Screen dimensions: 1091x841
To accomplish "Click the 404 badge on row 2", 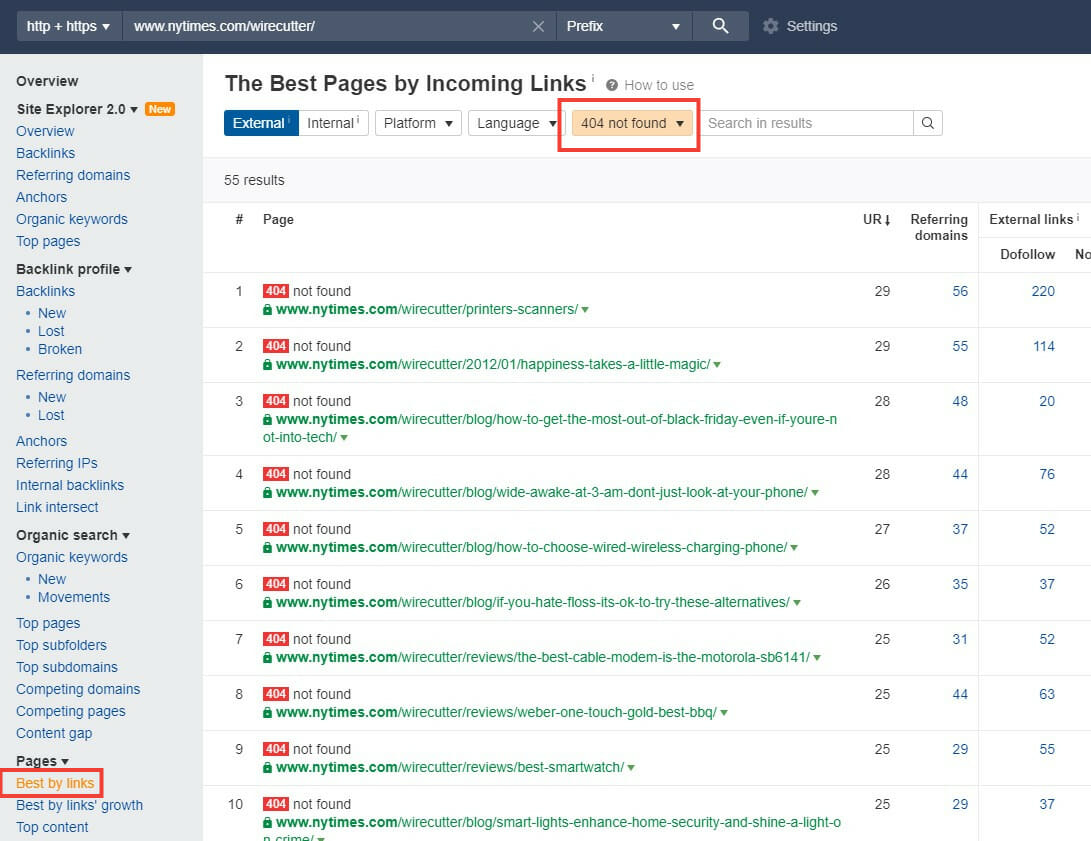I will coord(275,346).
